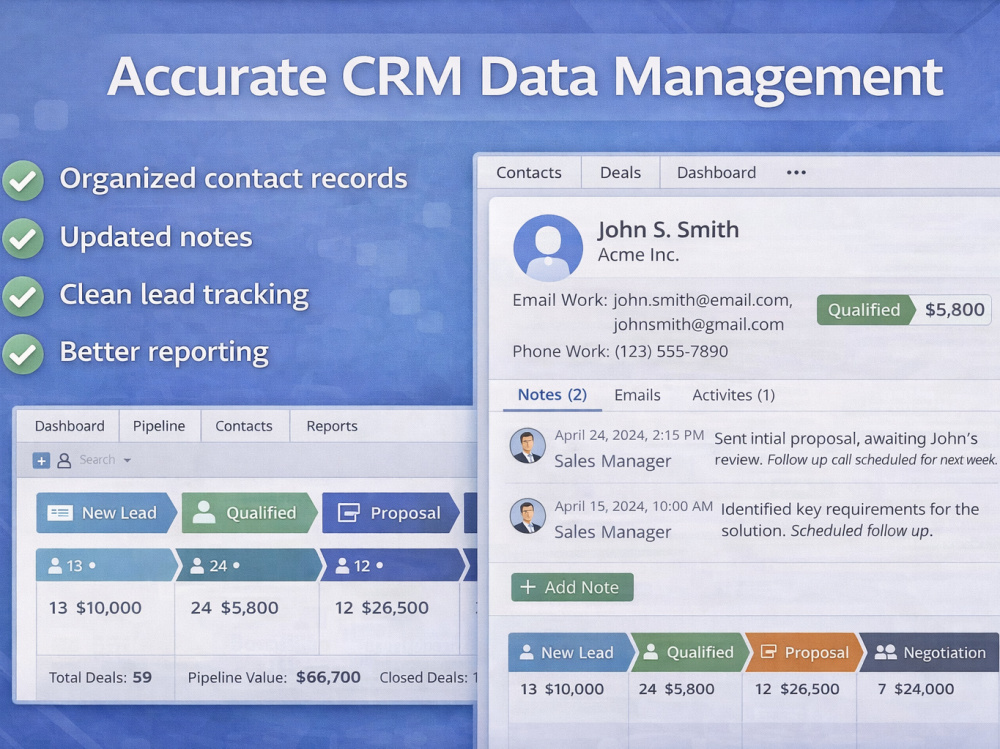This screenshot has width=1000, height=749.
Task: Click the person icon on contact window New Lead
Action: 526,652
